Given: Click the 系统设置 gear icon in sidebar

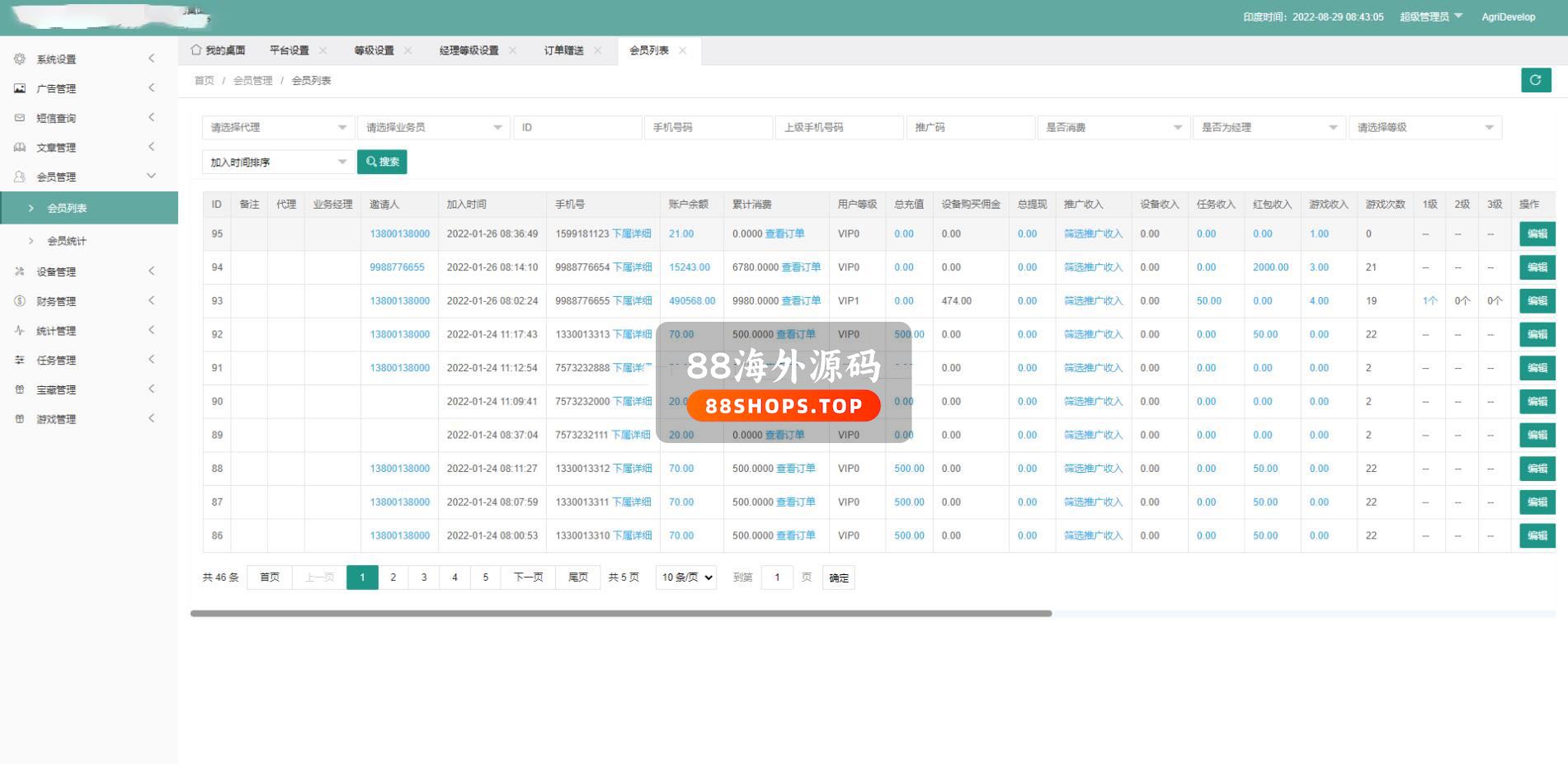Looking at the screenshot, I should (x=20, y=59).
